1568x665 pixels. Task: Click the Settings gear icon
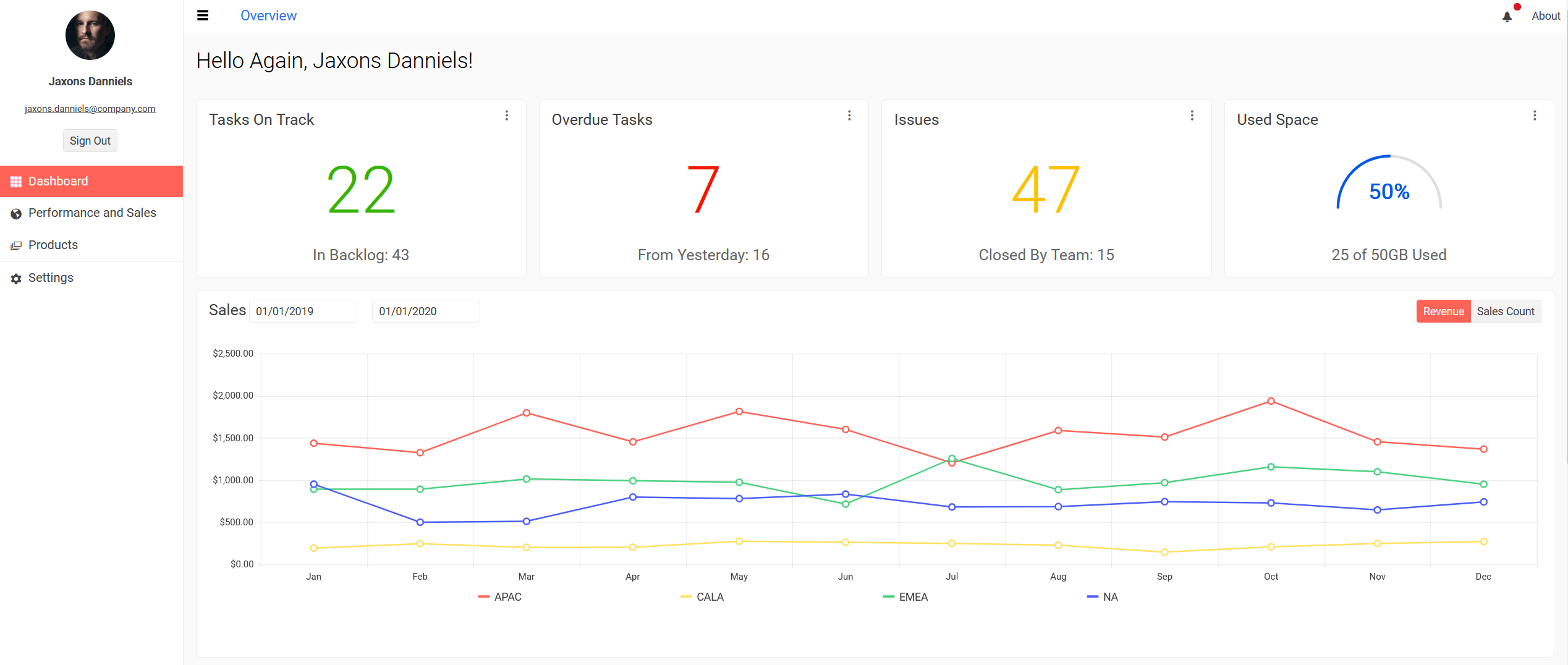(15, 277)
